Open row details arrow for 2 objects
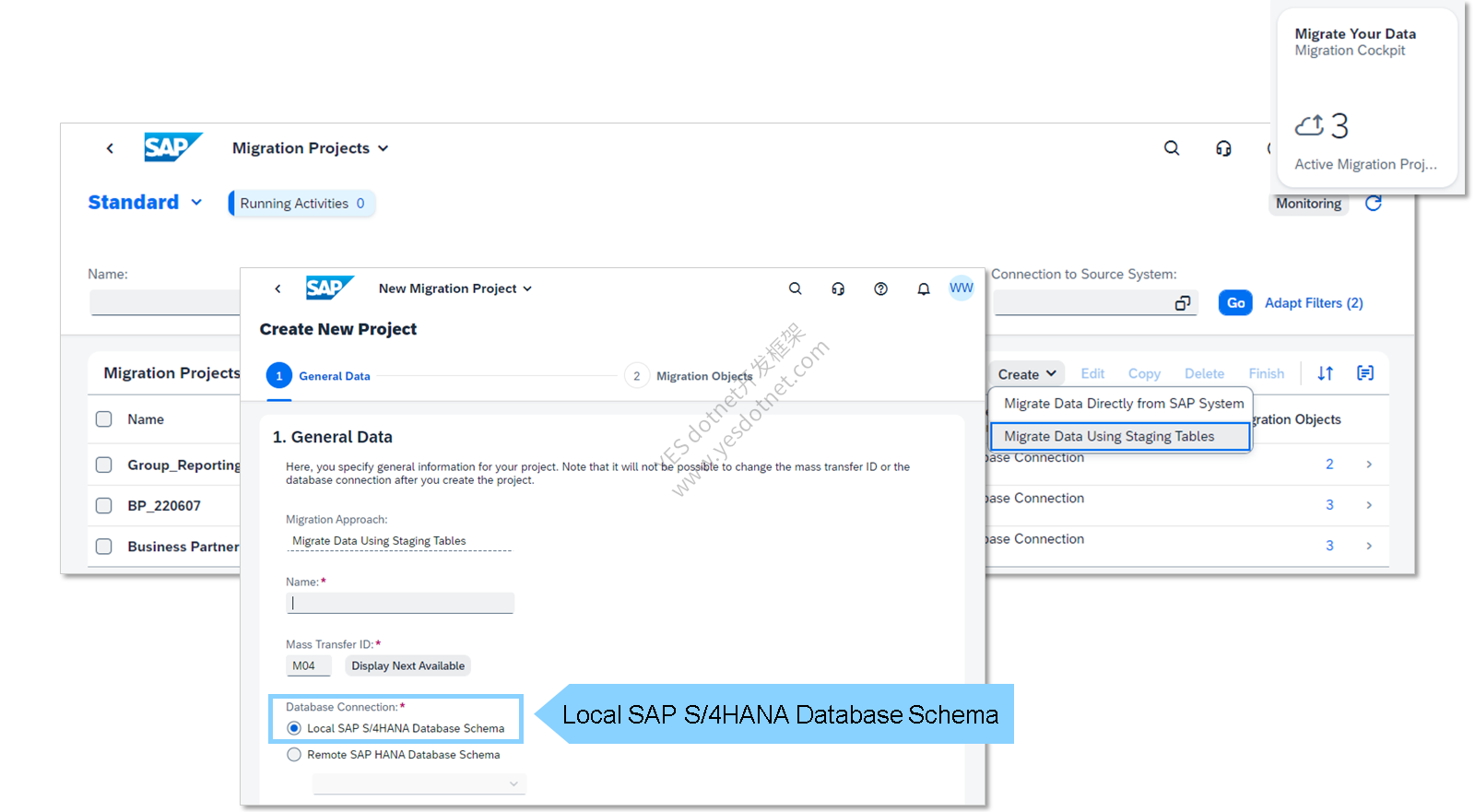This screenshot has height=812, width=1475. pyautogui.click(x=1369, y=465)
